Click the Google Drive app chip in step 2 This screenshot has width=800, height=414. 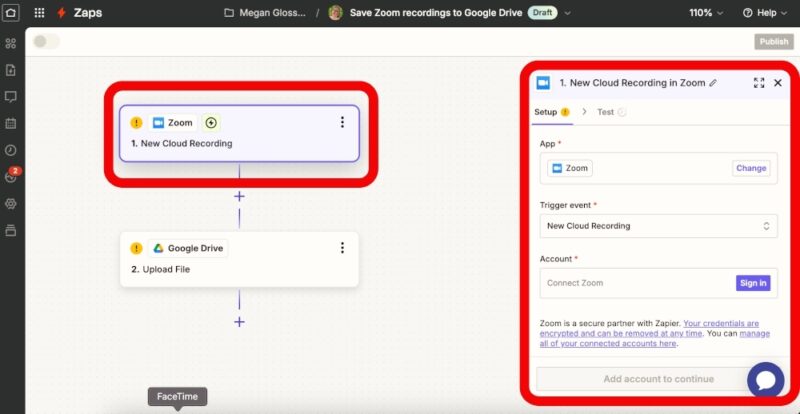pos(188,248)
